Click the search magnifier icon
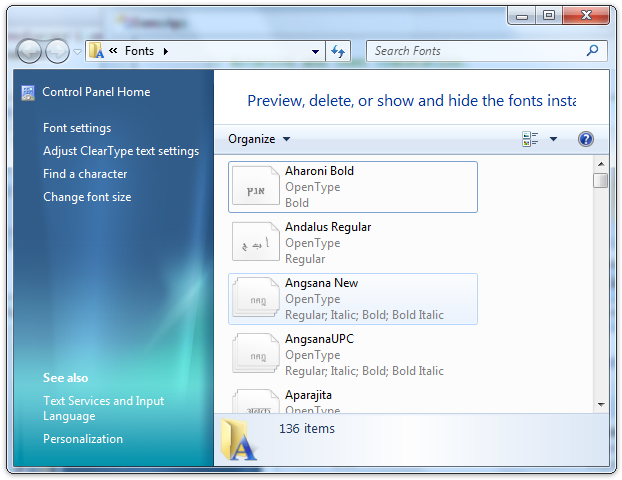 pyautogui.click(x=593, y=51)
